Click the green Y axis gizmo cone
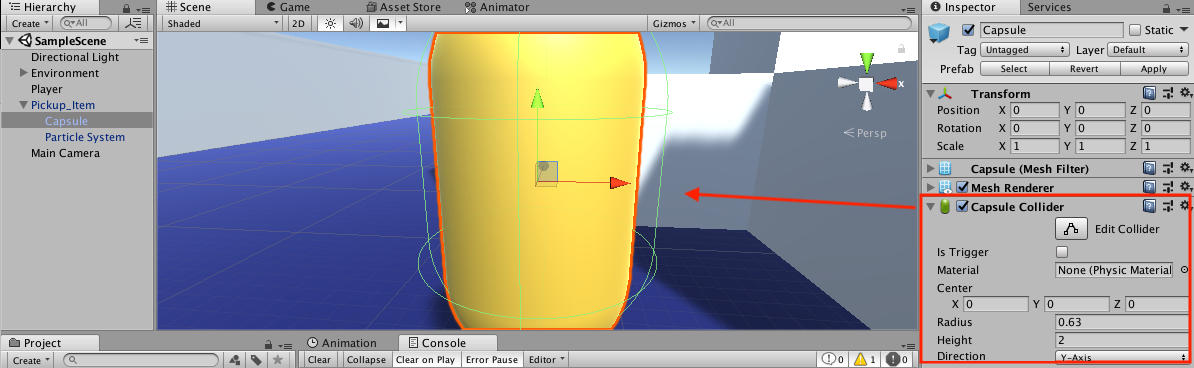The width and height of the screenshot is (1194, 368). pos(866,62)
